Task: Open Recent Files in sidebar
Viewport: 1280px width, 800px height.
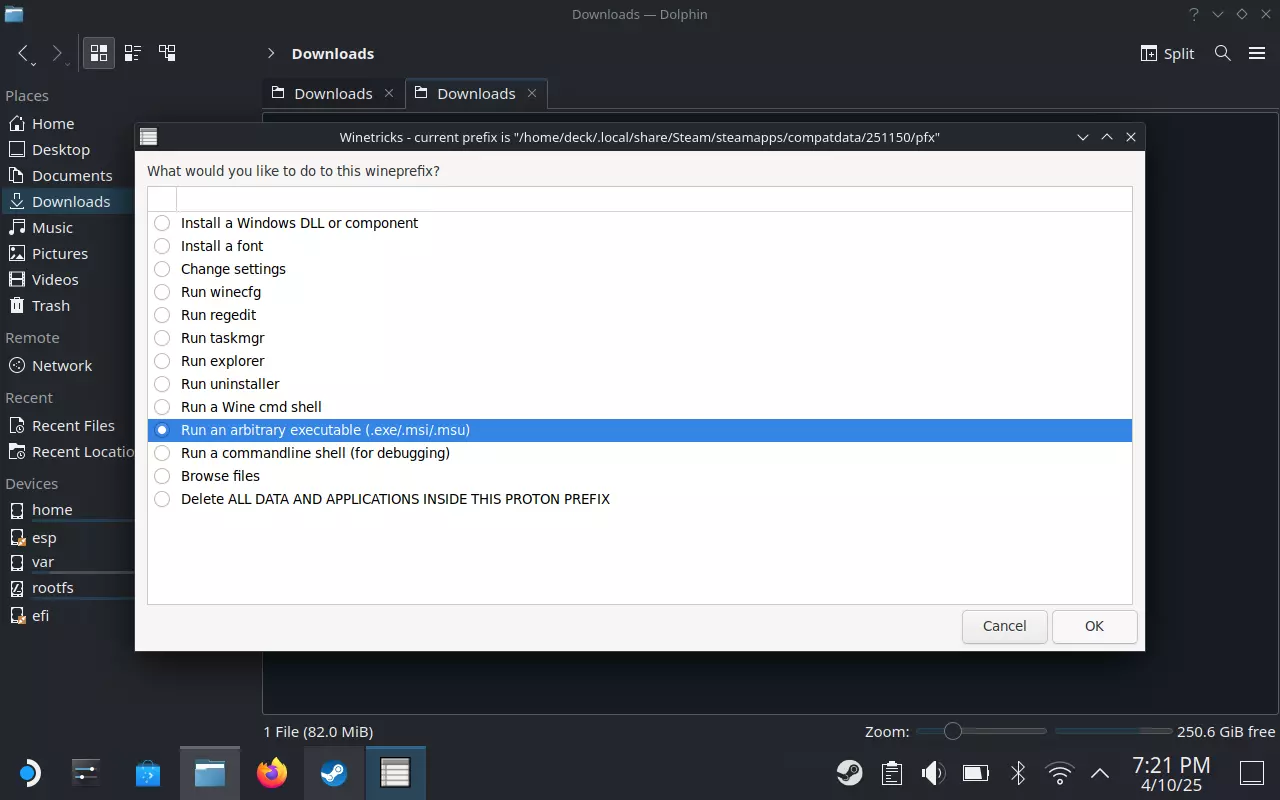Action: [67, 426]
